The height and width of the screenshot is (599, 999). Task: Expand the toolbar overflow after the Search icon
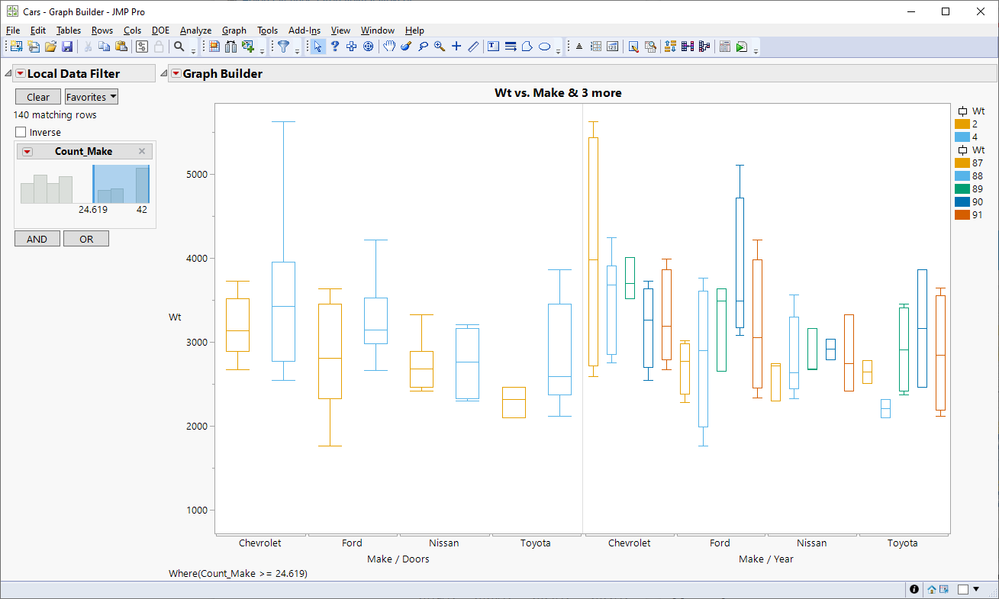[194, 50]
